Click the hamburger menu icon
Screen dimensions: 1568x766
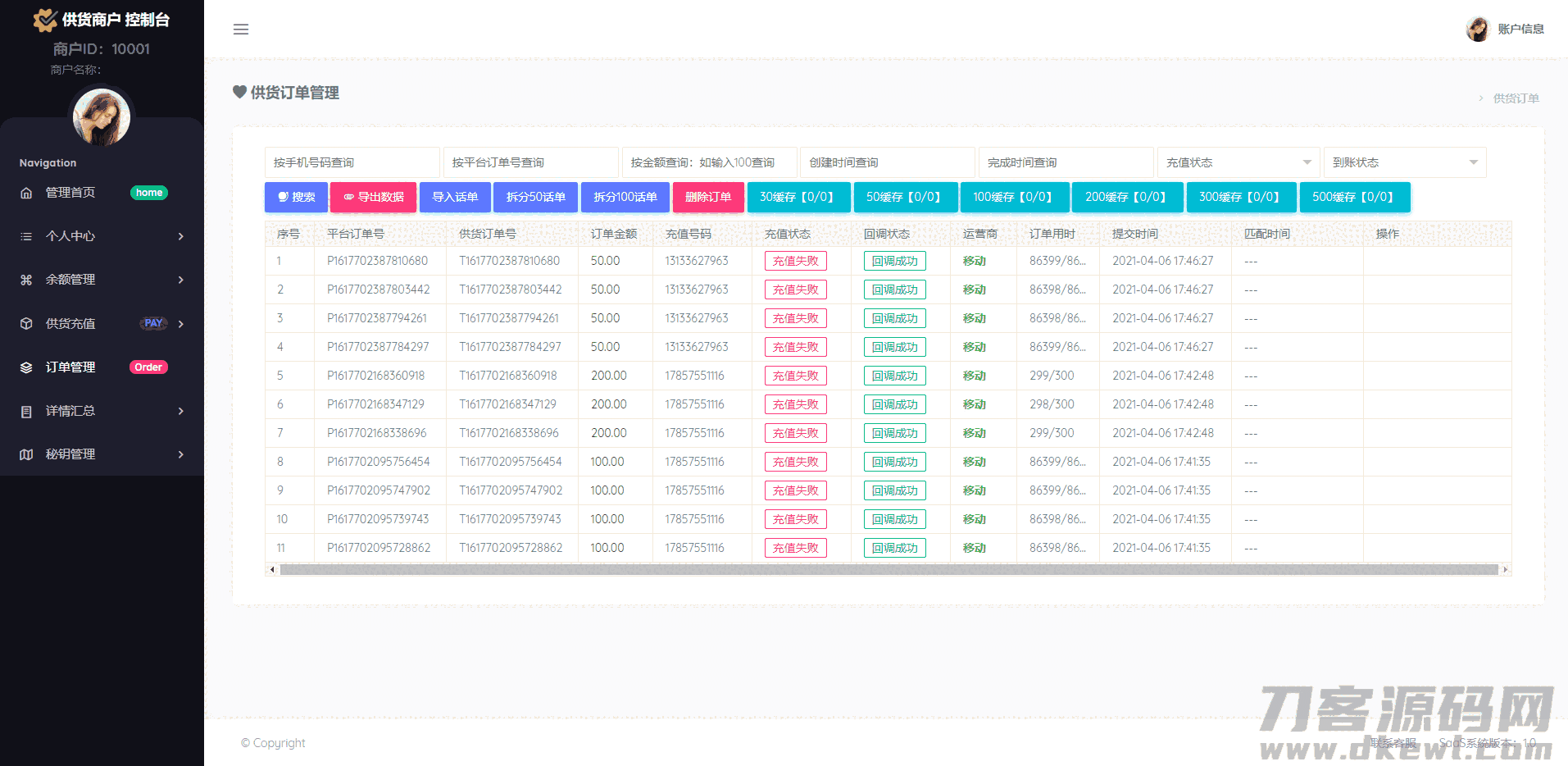click(240, 30)
